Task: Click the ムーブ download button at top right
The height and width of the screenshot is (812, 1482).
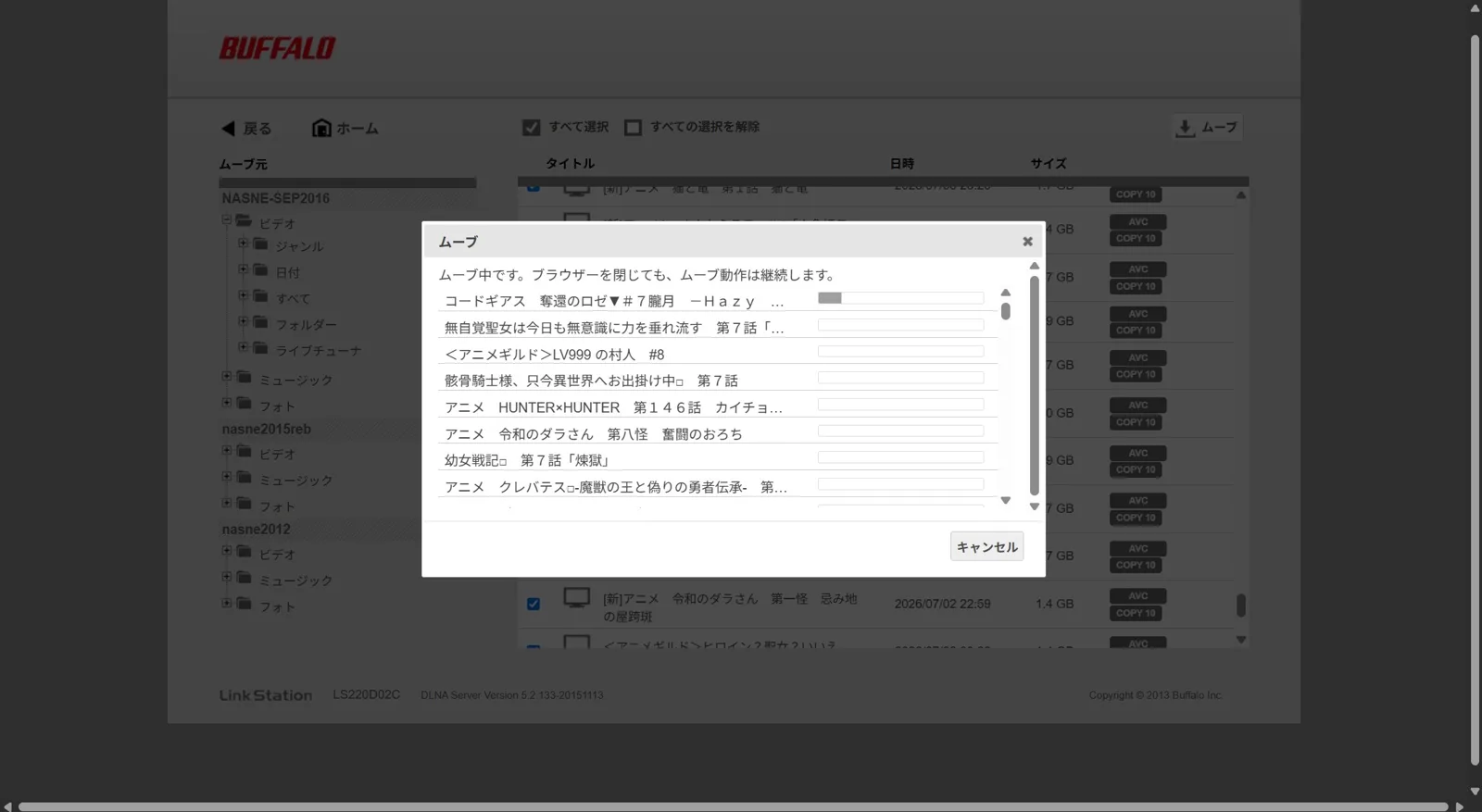Action: coord(1208,128)
